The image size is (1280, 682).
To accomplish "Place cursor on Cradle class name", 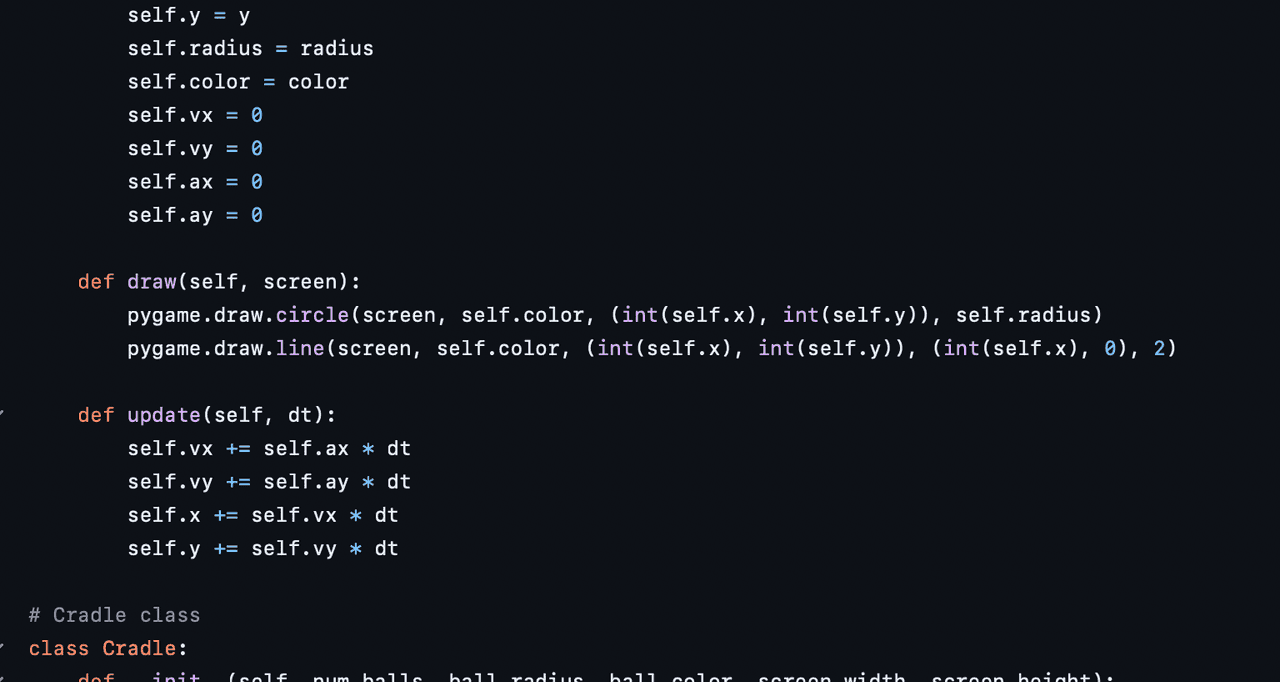I will pos(139,648).
